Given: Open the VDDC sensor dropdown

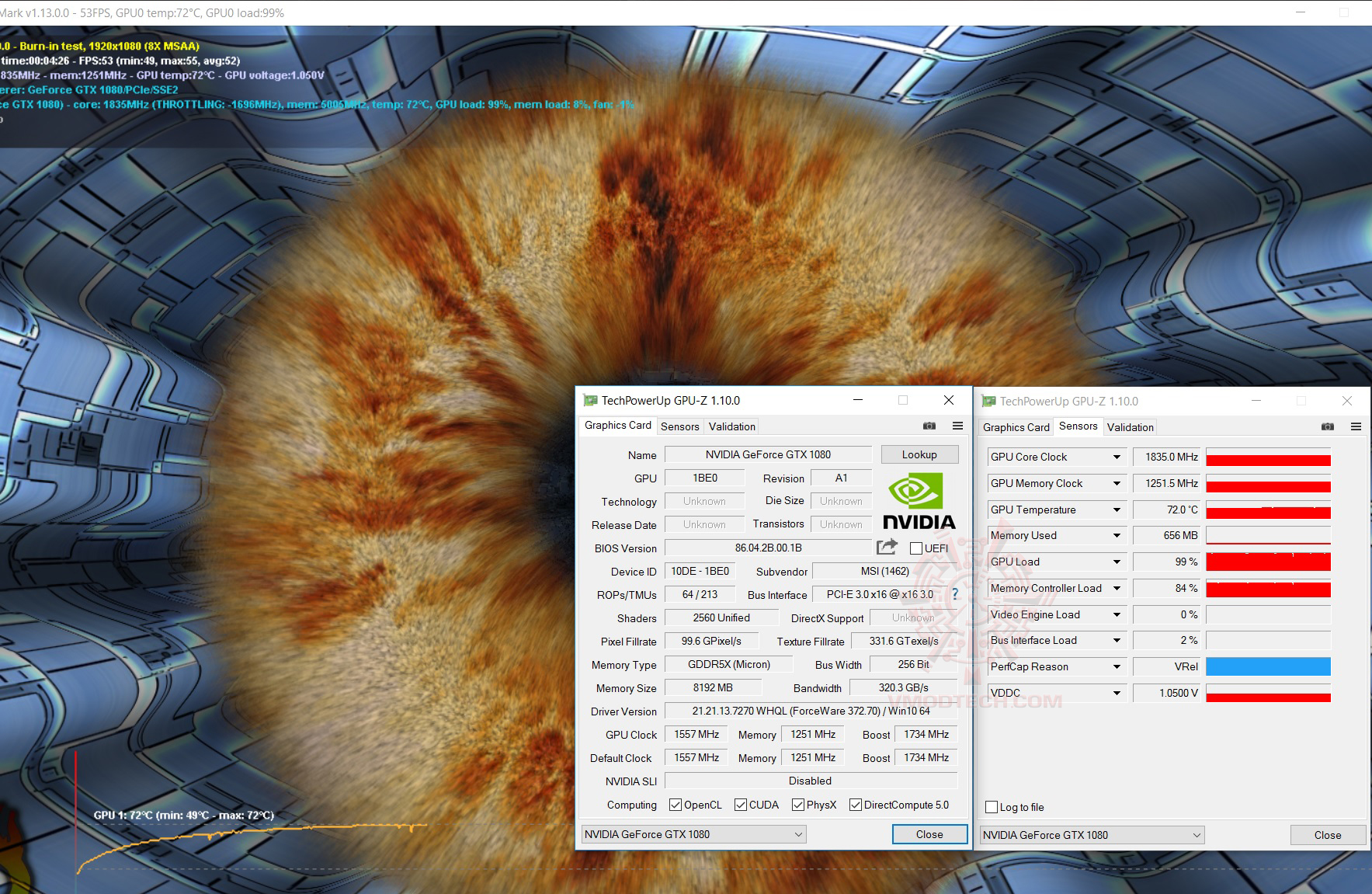Looking at the screenshot, I should point(1117,693).
